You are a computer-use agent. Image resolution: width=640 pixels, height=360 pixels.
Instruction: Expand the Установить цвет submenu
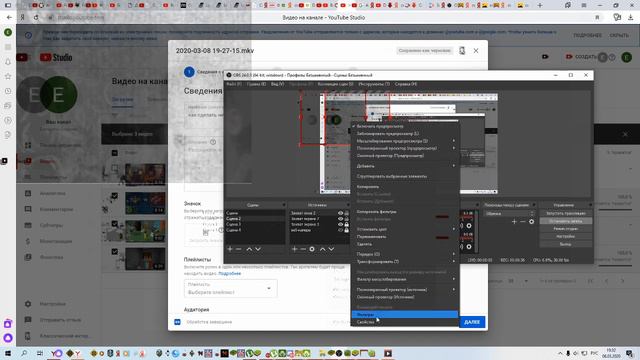tap(405, 229)
